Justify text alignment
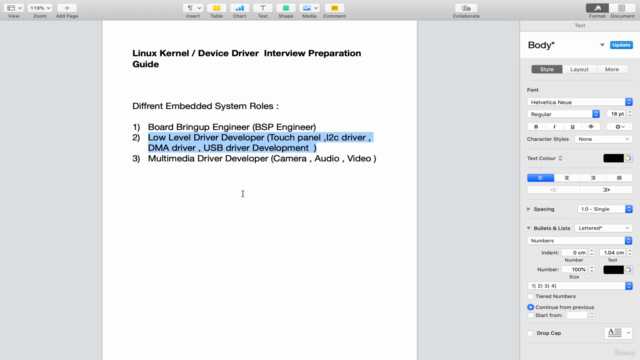The width and height of the screenshot is (640, 360). 619,178
